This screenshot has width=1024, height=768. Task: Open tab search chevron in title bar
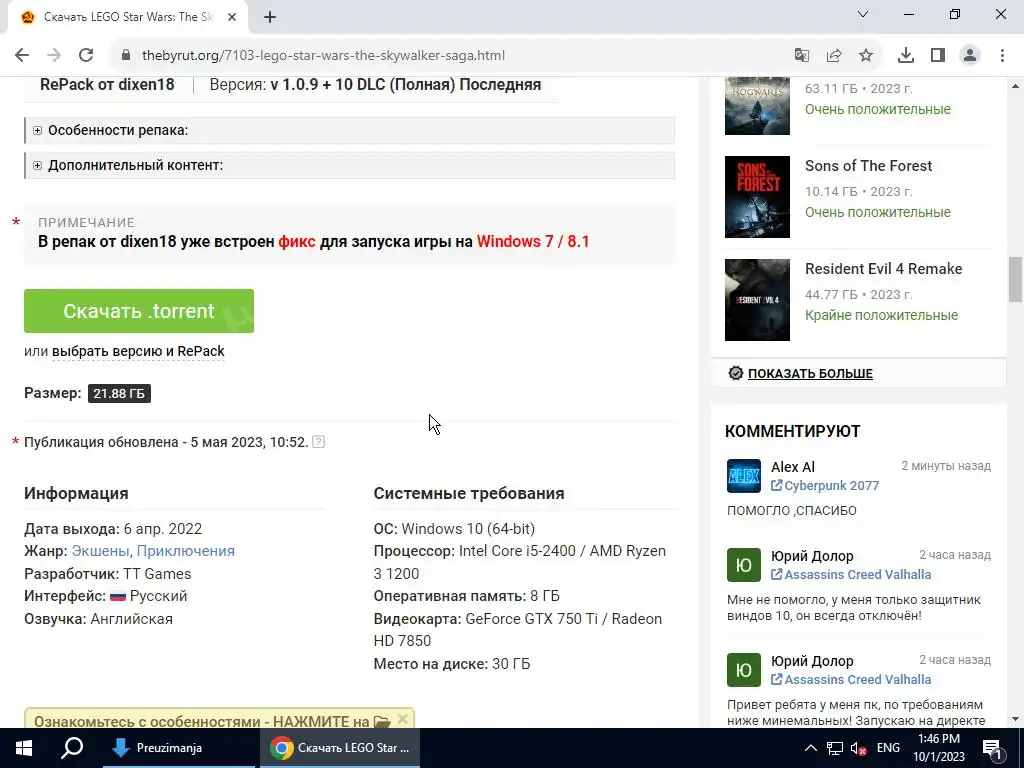click(x=863, y=14)
